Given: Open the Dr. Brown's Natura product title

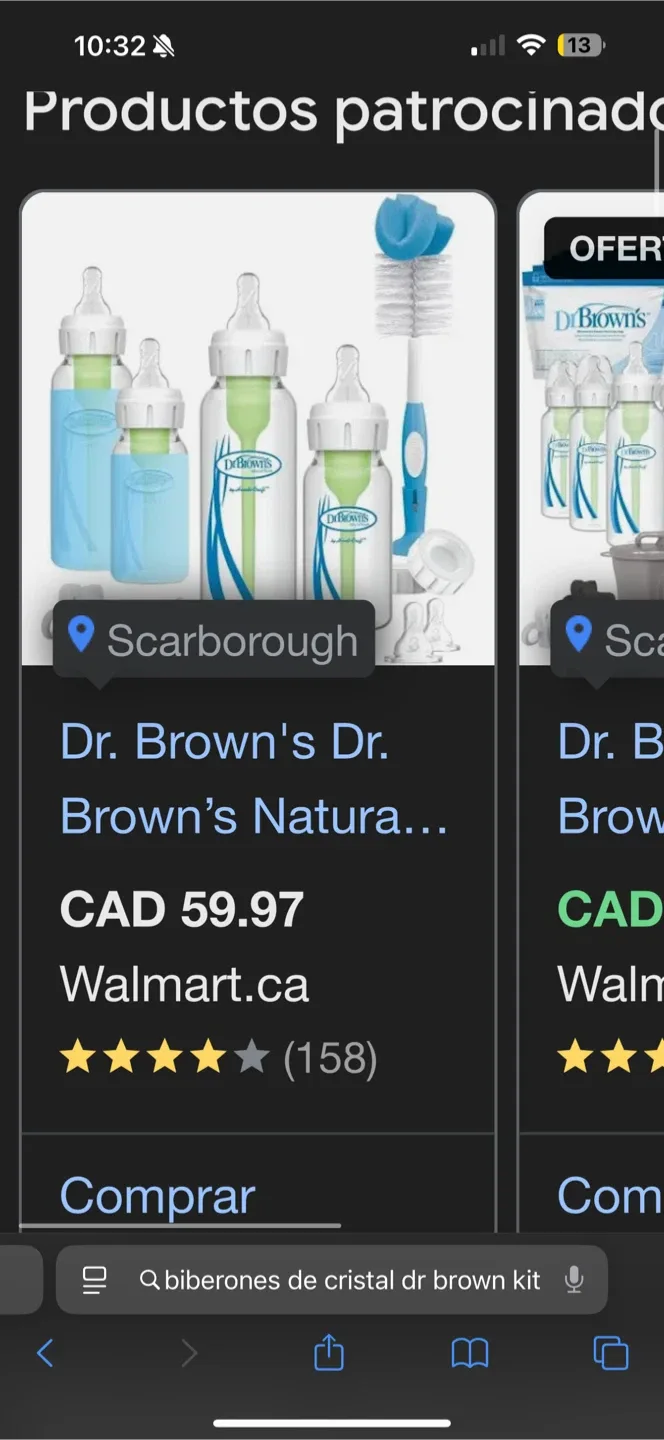Looking at the screenshot, I should point(225,778).
